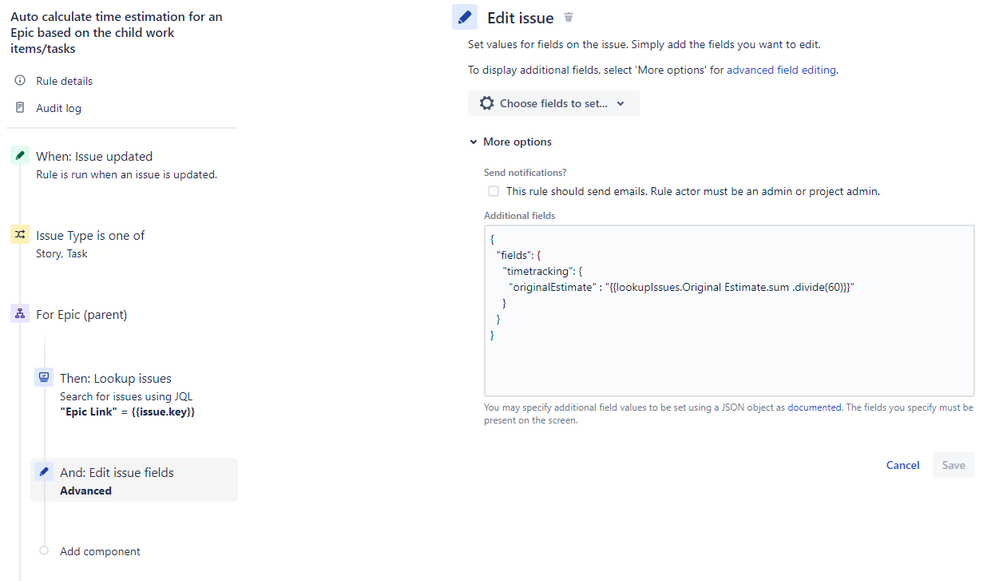This screenshot has width=999, height=581.
Task: Select the For Epic (parent) branch
Action: coord(82,314)
